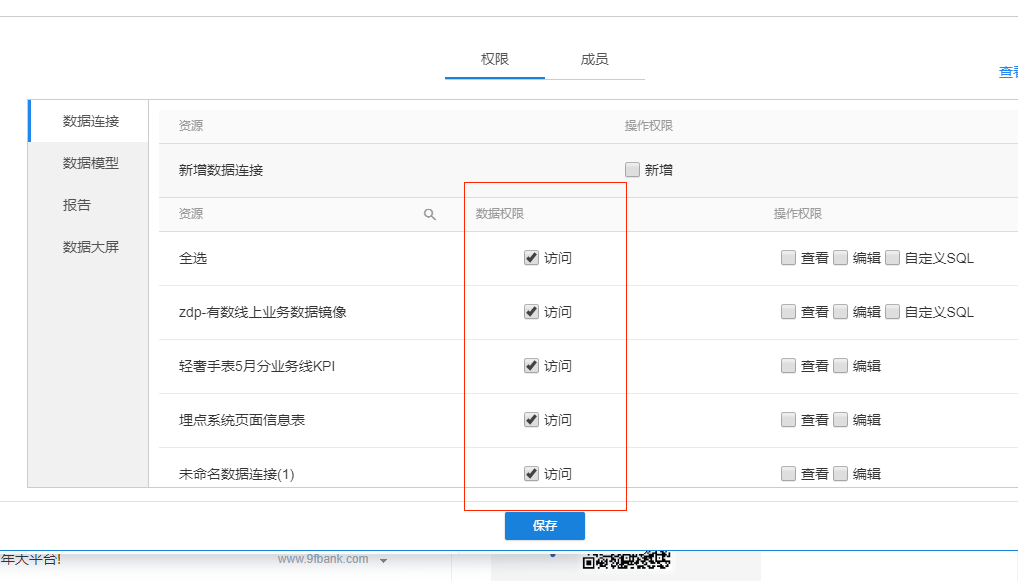Check 编辑 for 埋点系统页面信息表

(x=841, y=420)
